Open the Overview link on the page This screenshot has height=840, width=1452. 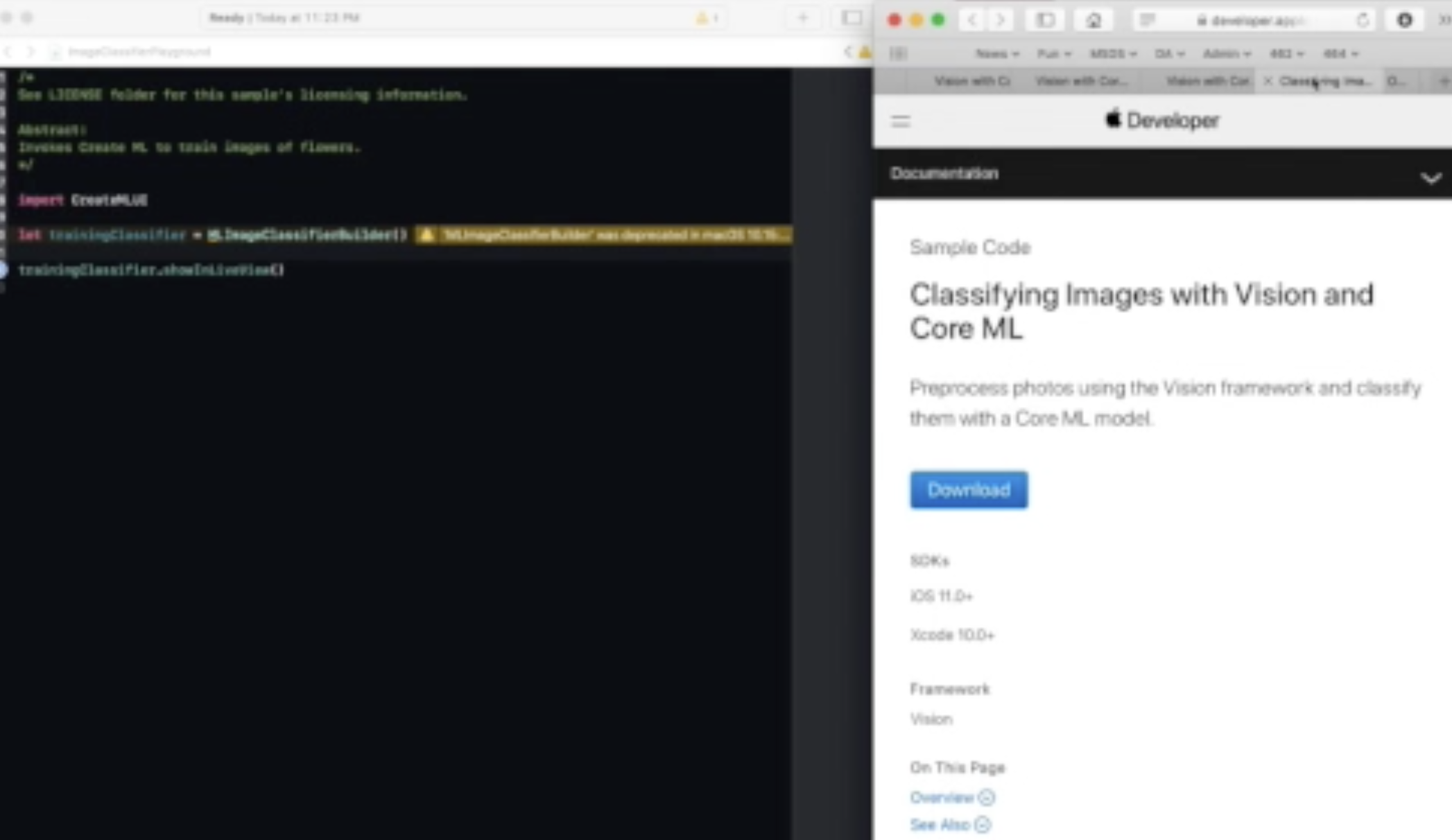(943, 797)
